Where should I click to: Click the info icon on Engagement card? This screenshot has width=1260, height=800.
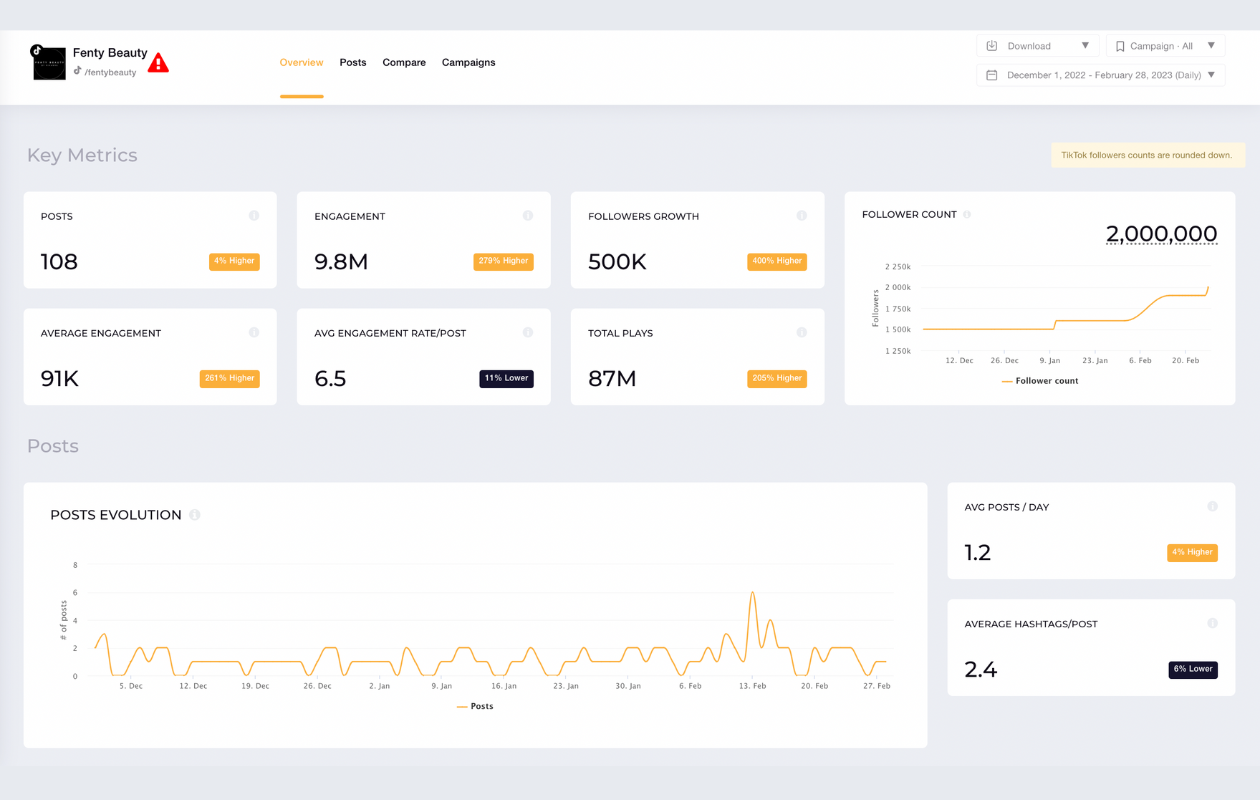click(x=528, y=215)
